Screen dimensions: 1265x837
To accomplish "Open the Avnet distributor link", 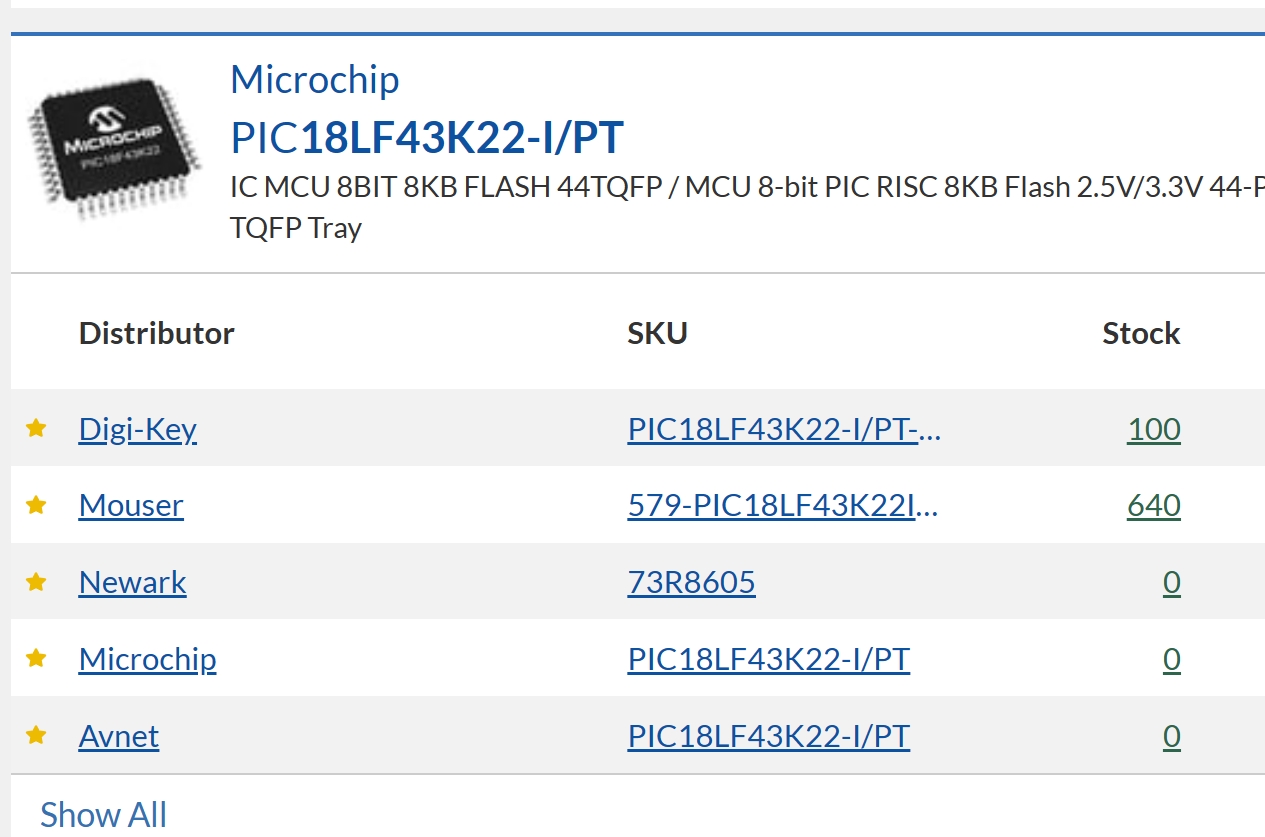I will [x=119, y=736].
